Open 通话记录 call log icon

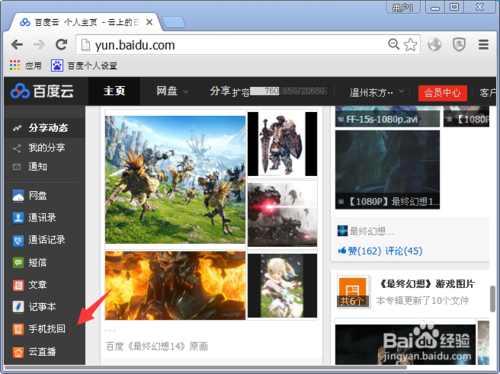(18, 240)
